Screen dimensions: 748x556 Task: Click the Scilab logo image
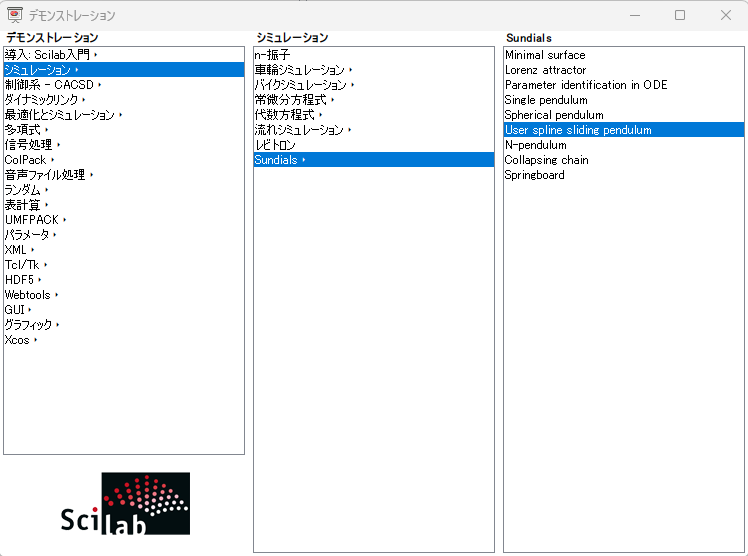(125, 504)
